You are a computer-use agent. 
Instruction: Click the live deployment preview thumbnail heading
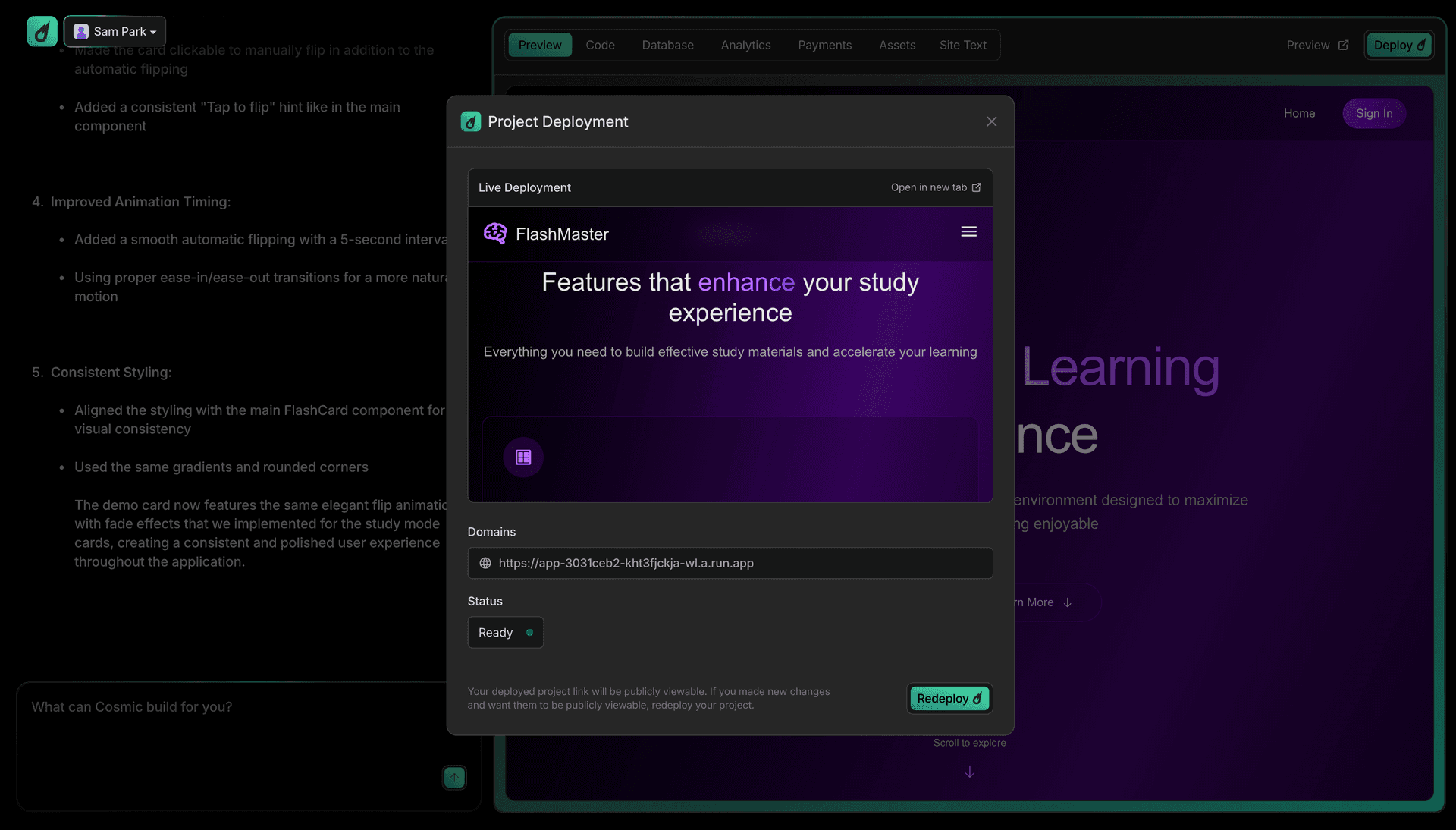[x=730, y=297]
